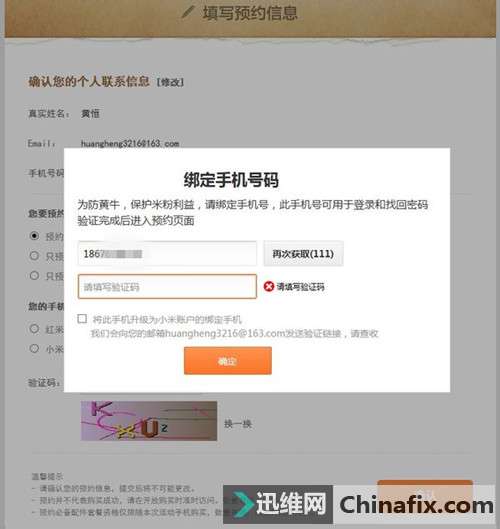Click the red error icon beside verification field
This screenshot has width=500, height=529.
coord(269,286)
